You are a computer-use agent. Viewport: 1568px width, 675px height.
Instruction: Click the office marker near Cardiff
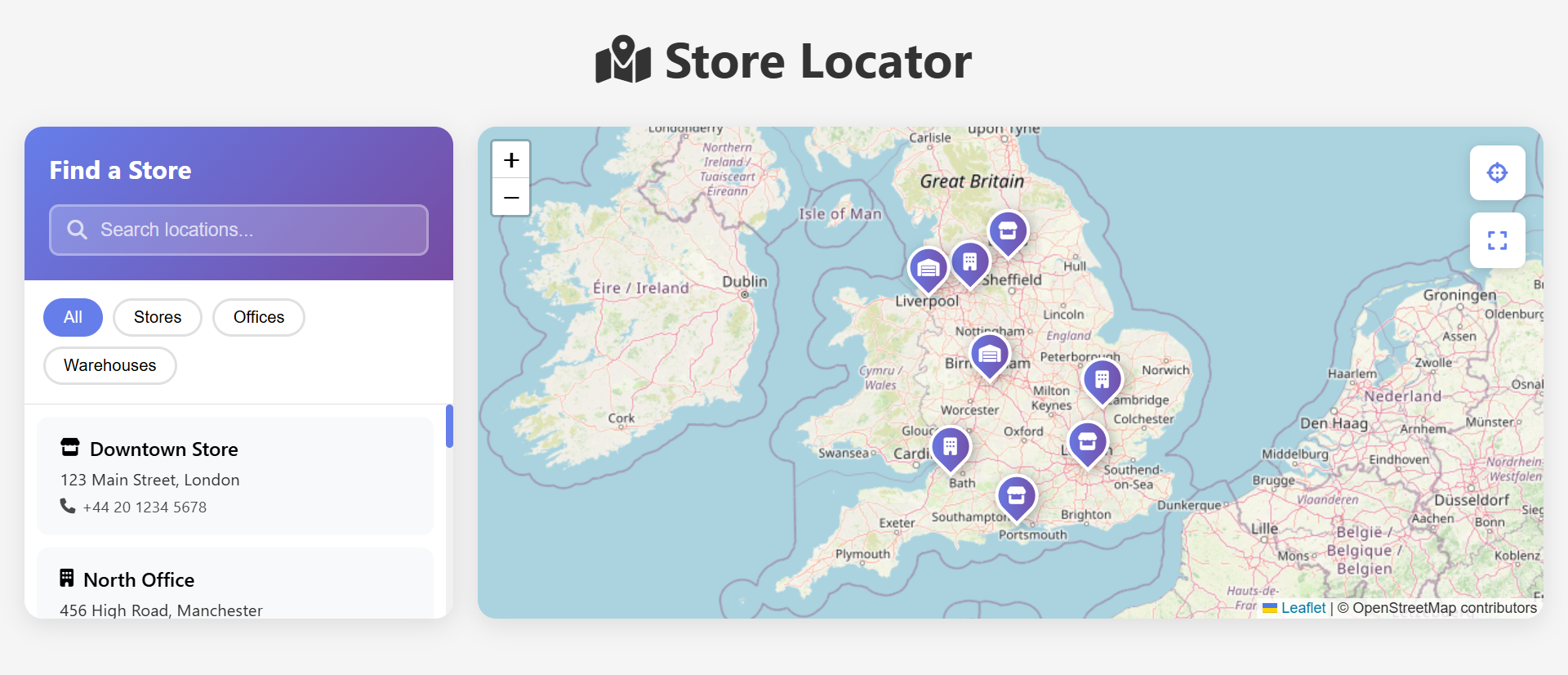tap(950, 447)
